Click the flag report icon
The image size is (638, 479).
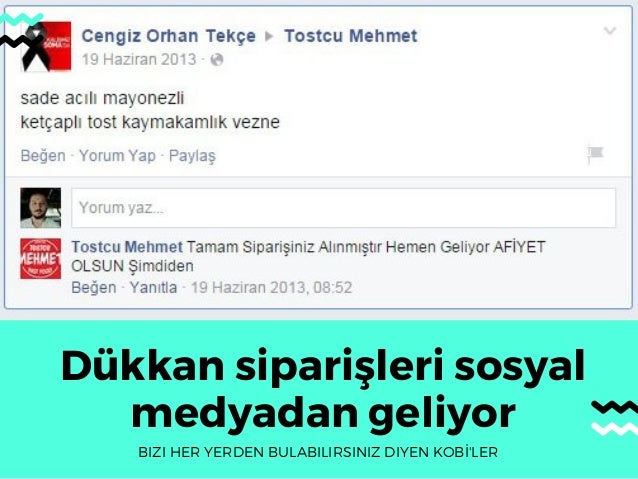pyautogui.click(x=595, y=155)
